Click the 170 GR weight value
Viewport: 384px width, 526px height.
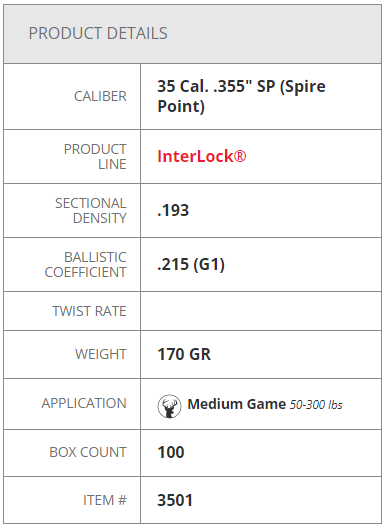pos(184,355)
